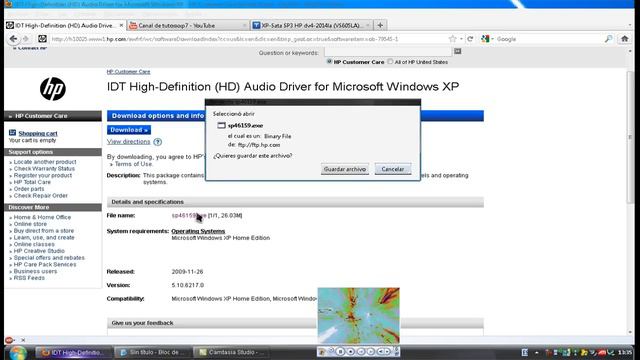Expand the HP Customer Care sidebar header
Image resolution: width=640 pixels, height=360 pixels.
click(53, 116)
